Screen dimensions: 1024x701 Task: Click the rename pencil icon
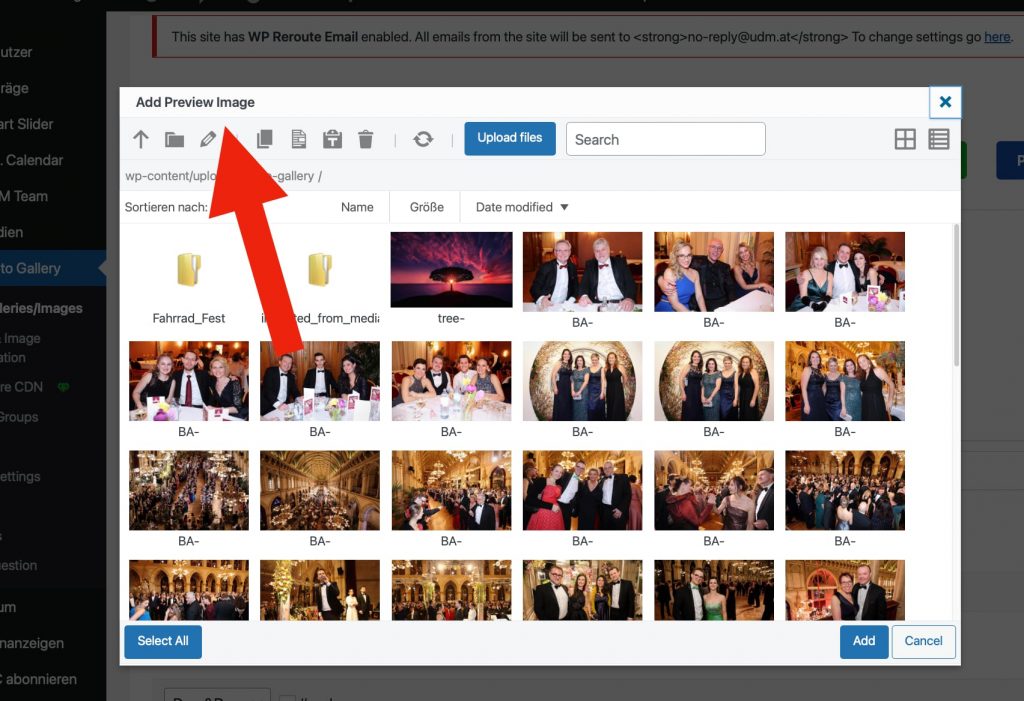208,140
